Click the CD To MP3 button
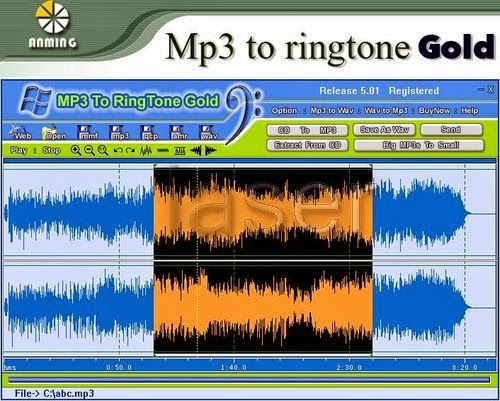 307,130
